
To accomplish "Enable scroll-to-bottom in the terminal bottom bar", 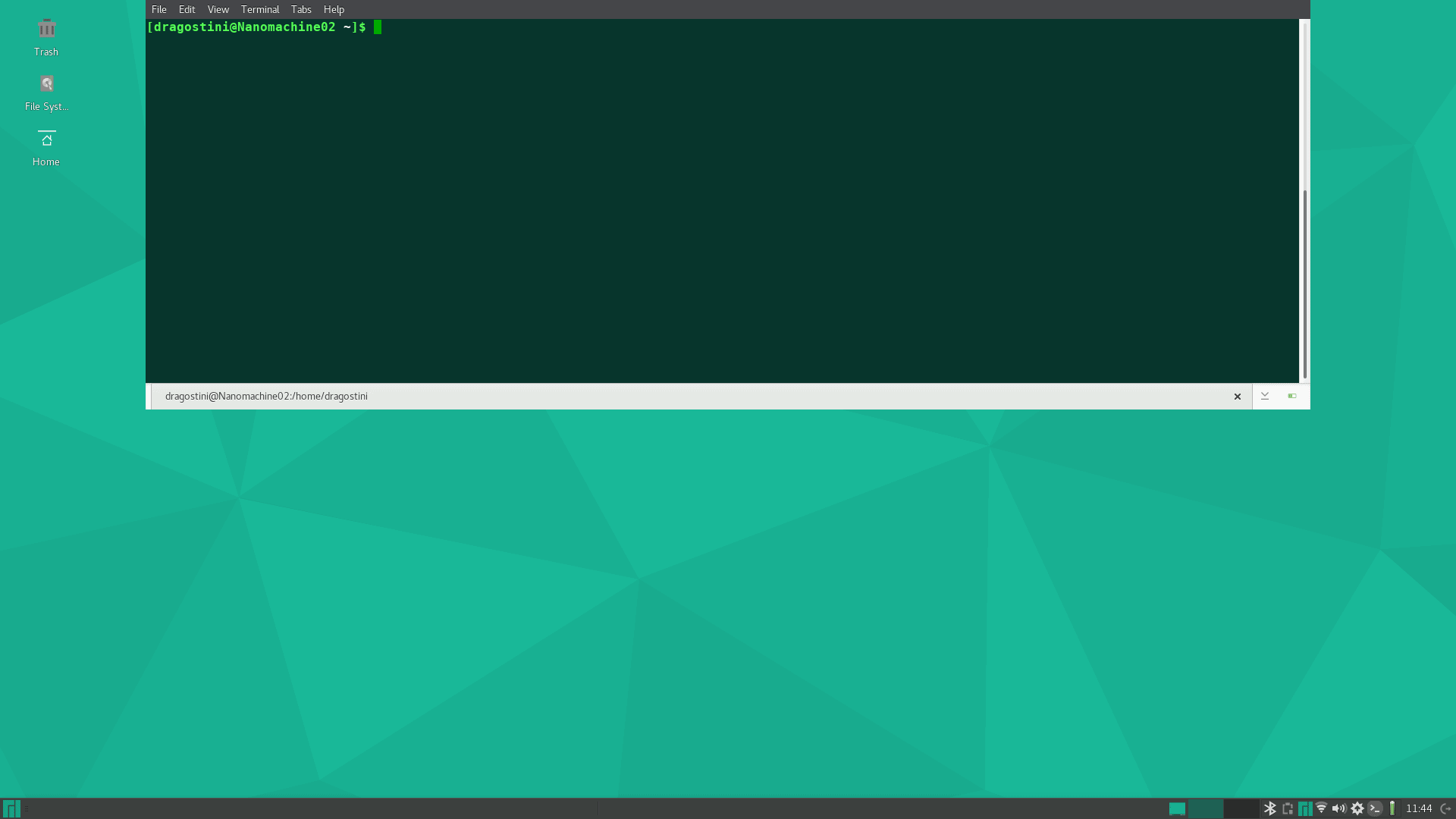I will [x=1264, y=396].
